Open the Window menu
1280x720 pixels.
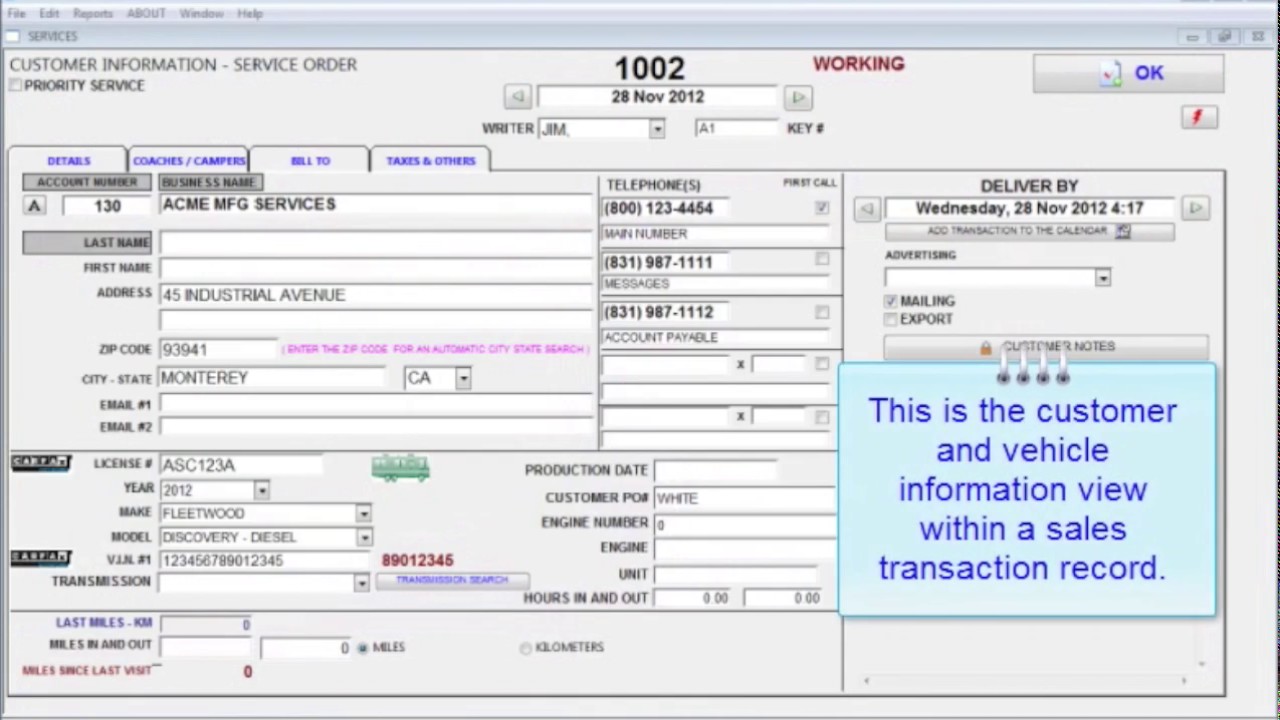point(201,13)
